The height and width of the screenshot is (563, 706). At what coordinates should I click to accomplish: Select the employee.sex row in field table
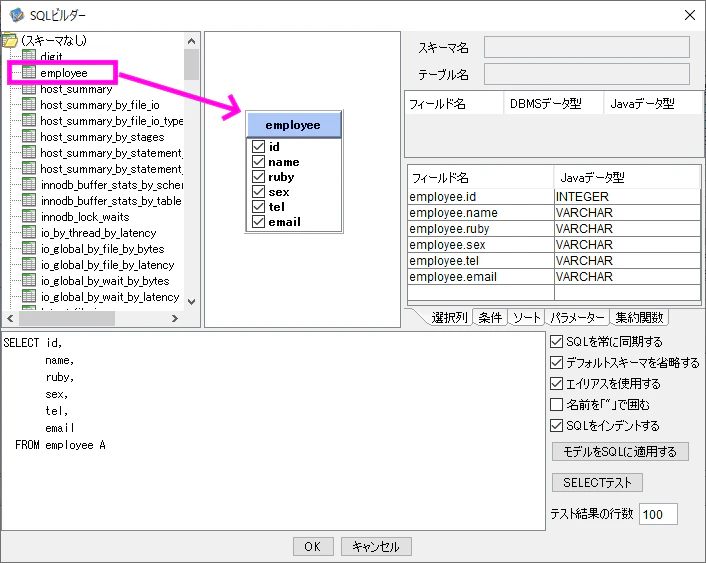point(554,245)
